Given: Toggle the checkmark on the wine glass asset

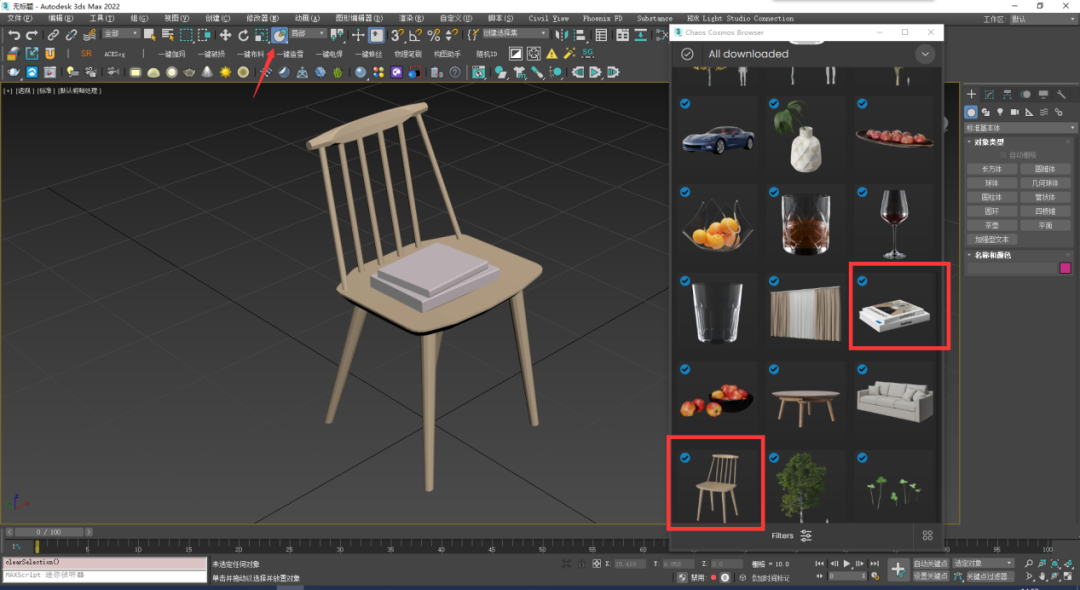Looking at the screenshot, I should pos(862,193).
